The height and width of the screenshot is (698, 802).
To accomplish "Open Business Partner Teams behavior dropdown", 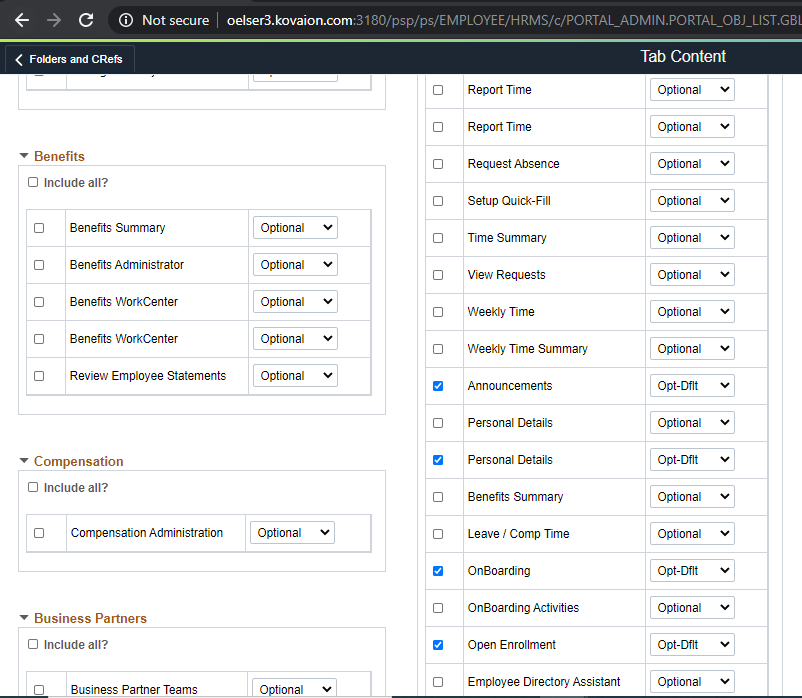I will pos(294,688).
